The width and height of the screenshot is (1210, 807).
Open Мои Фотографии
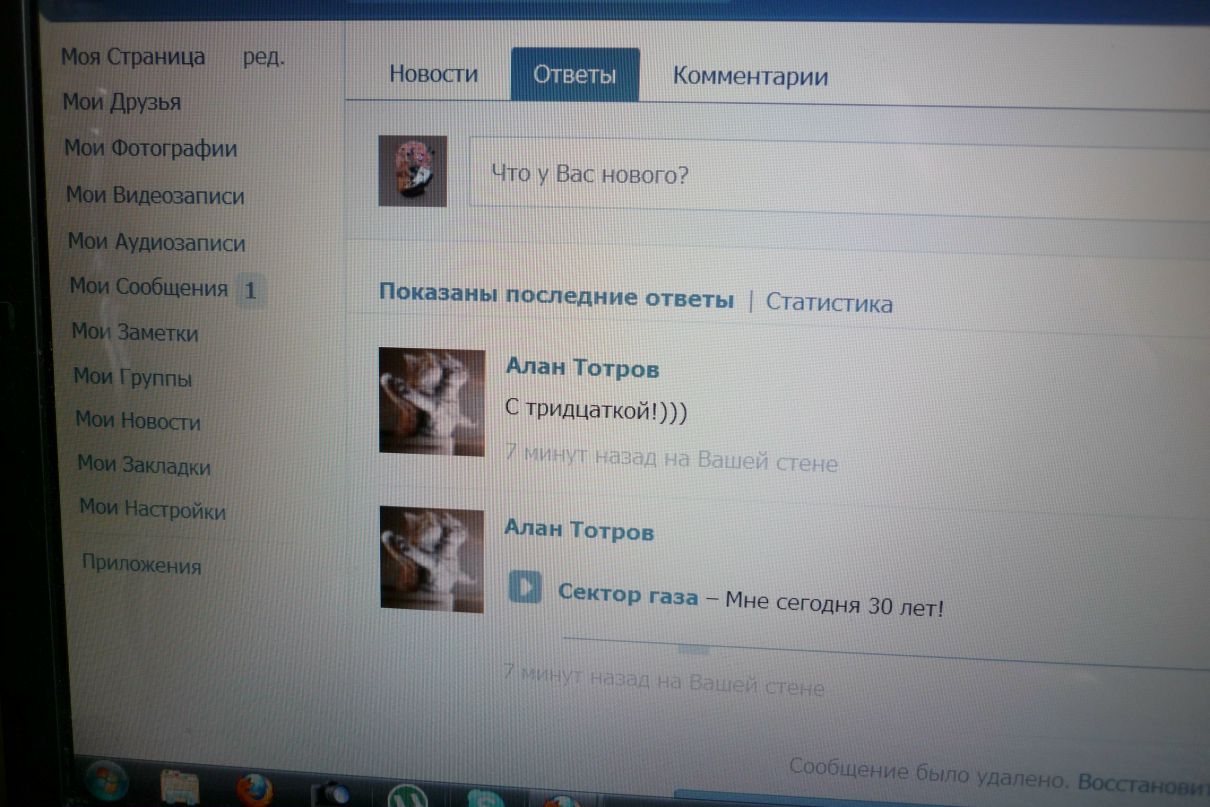pos(151,149)
